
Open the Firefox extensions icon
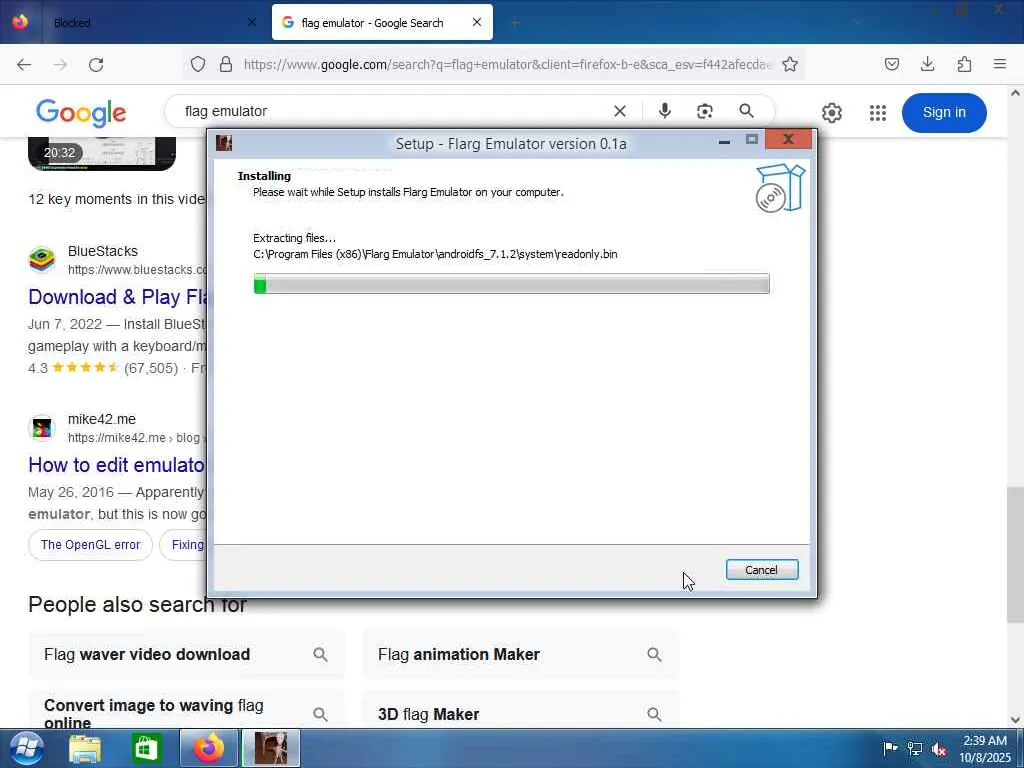[x=964, y=64]
